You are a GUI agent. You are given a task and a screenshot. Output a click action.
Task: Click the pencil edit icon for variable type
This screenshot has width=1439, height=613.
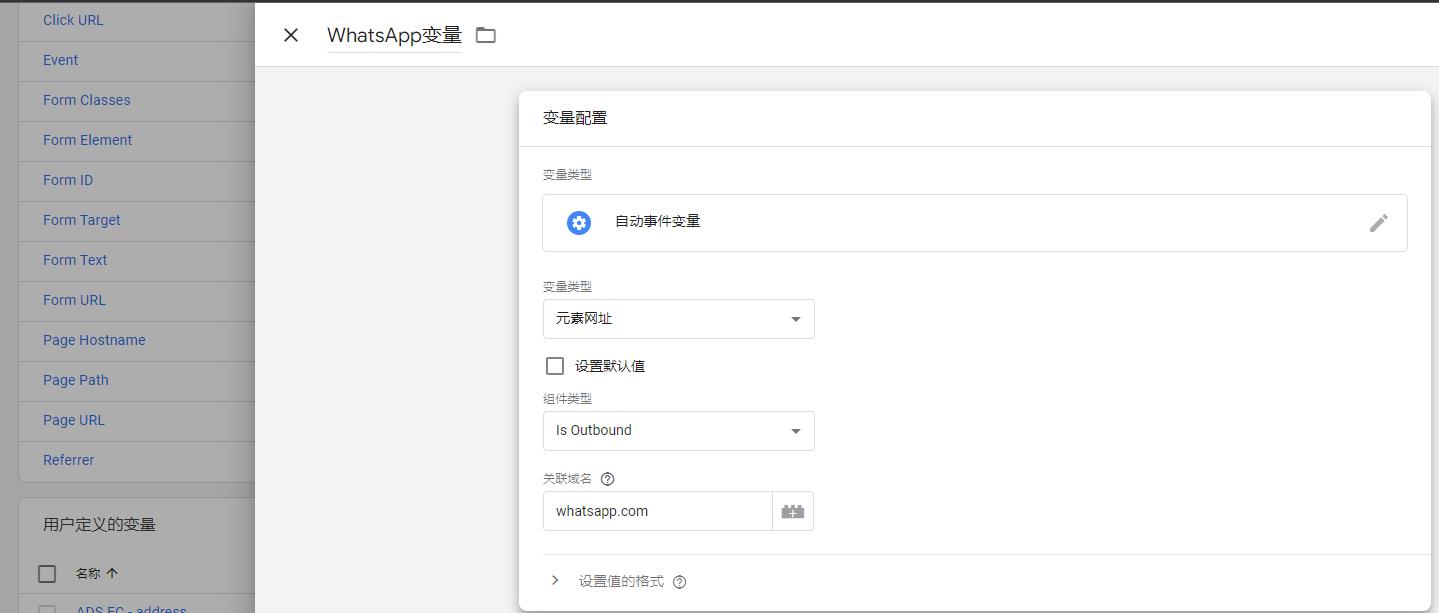coord(1378,223)
